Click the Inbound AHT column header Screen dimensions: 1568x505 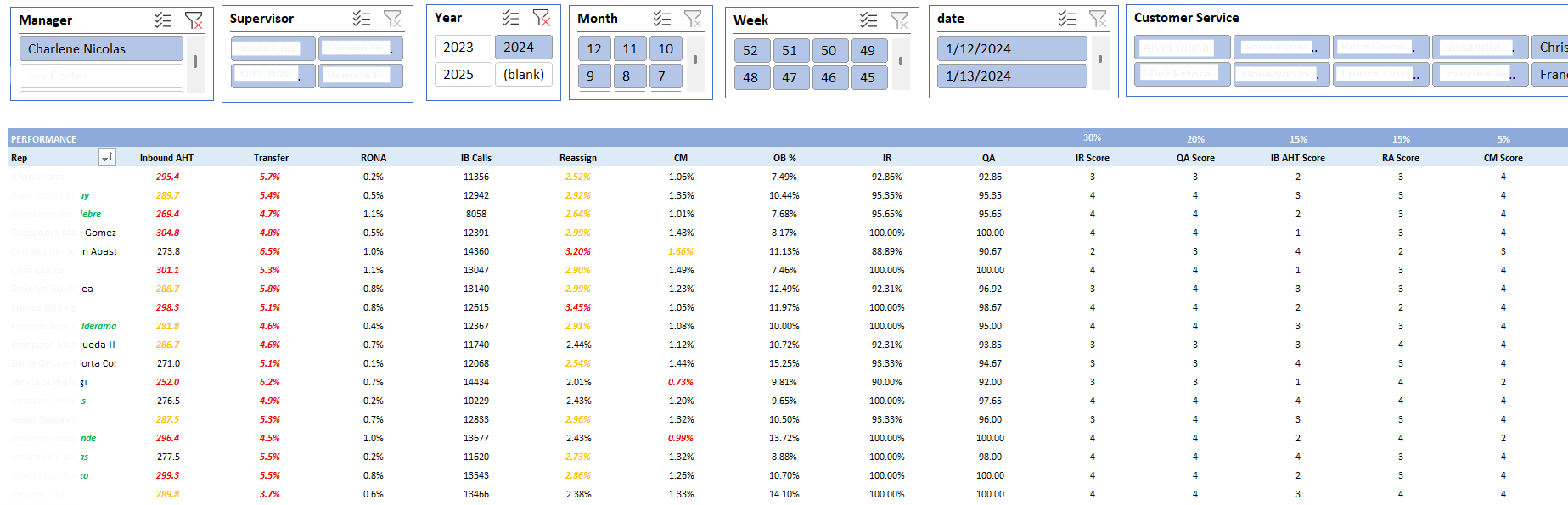[x=166, y=158]
